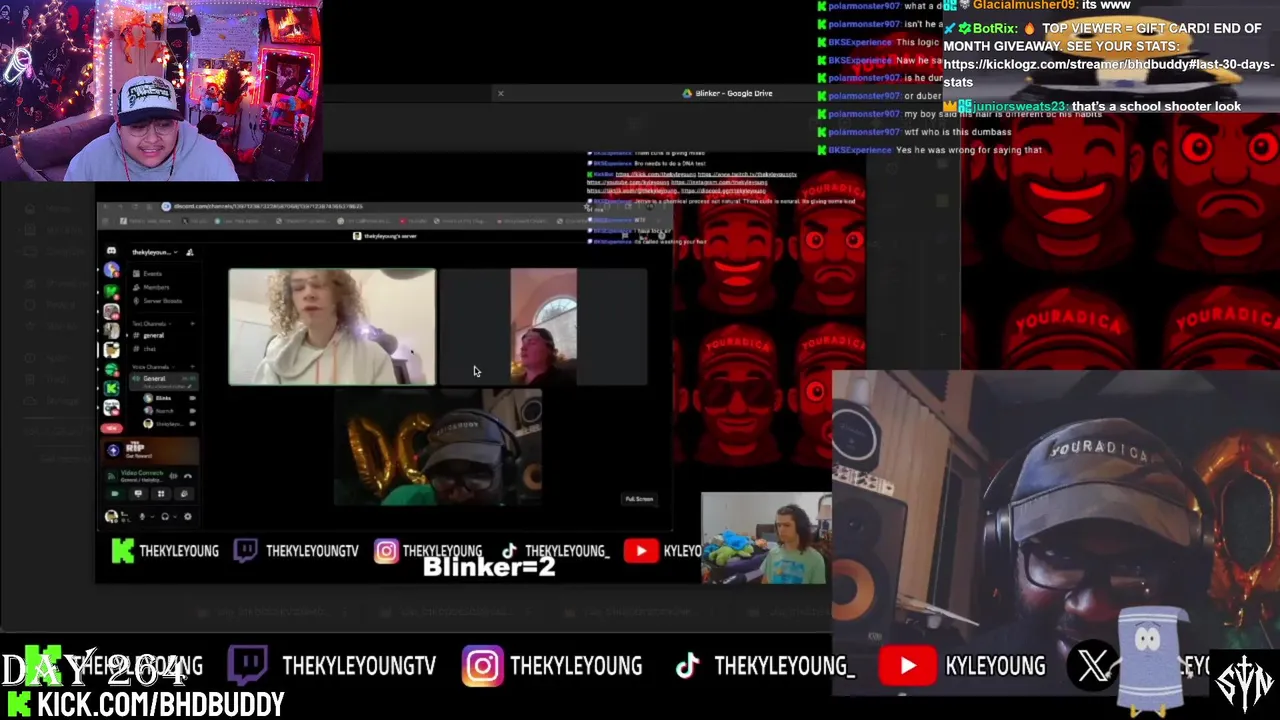Click the user avatar in Discord user panel
Image resolution: width=1280 pixels, height=720 pixels.
(109, 516)
